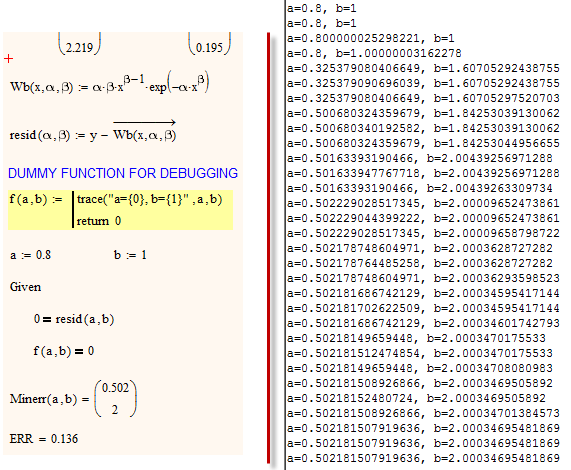The height and width of the screenshot is (470, 571).
Task: Click the 0.195 vector value
Action: pyautogui.click(x=209, y=47)
